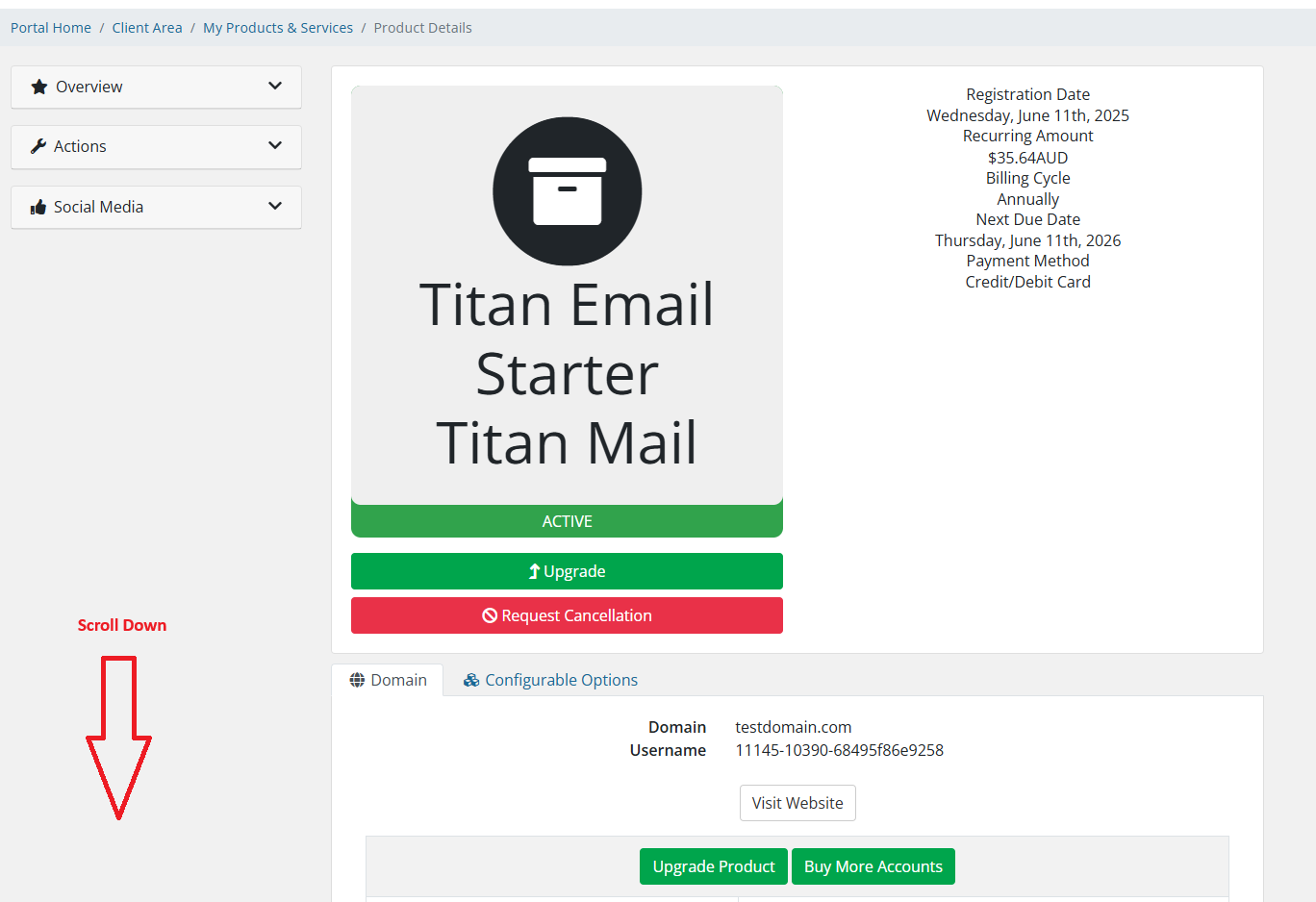
Task: Click the cubes icon on Configurable Options
Action: 471,680
